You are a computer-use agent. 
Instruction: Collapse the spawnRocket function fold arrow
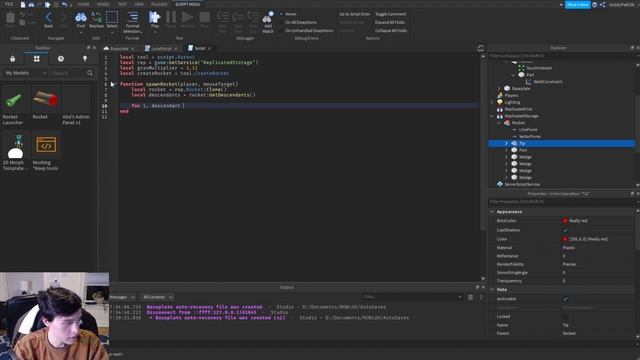point(115,84)
